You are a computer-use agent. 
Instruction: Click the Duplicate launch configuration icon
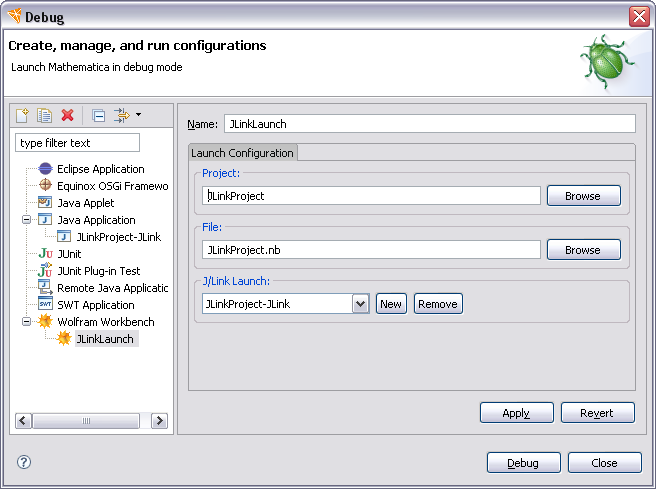click(44, 115)
